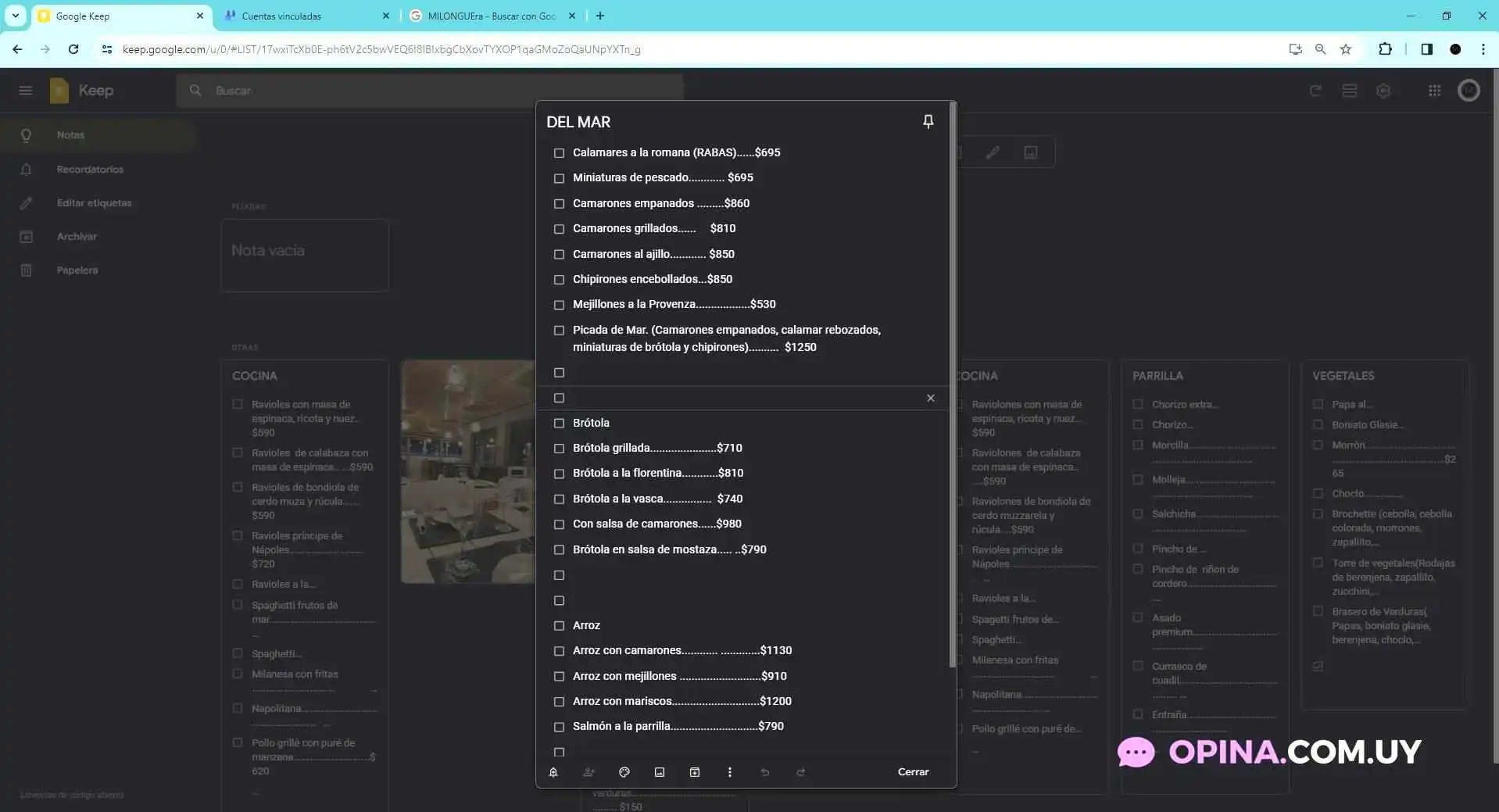Open the browser tab list dropdown
1499x812 pixels.
pos(15,16)
